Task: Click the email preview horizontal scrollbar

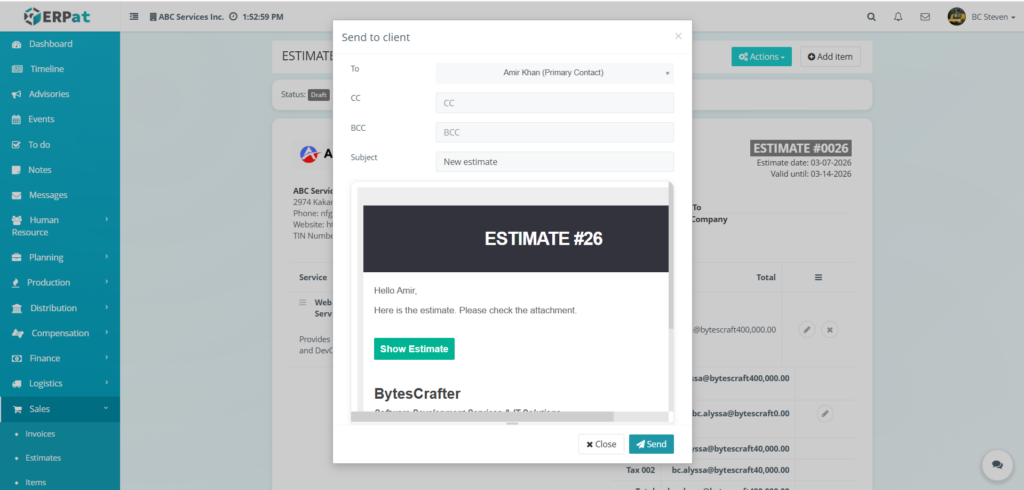Action: pos(482,417)
